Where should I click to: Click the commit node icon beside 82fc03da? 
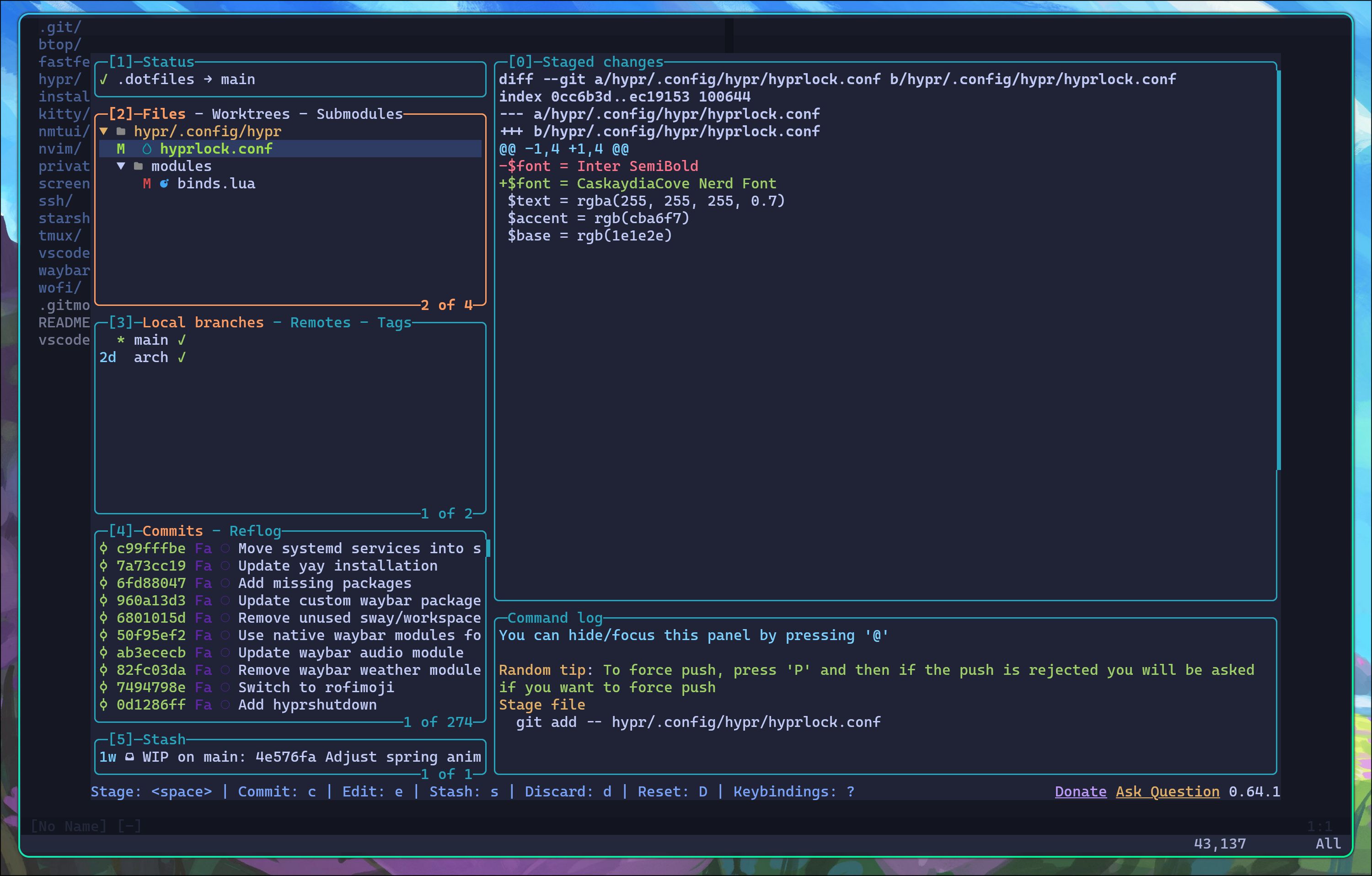[x=104, y=670]
